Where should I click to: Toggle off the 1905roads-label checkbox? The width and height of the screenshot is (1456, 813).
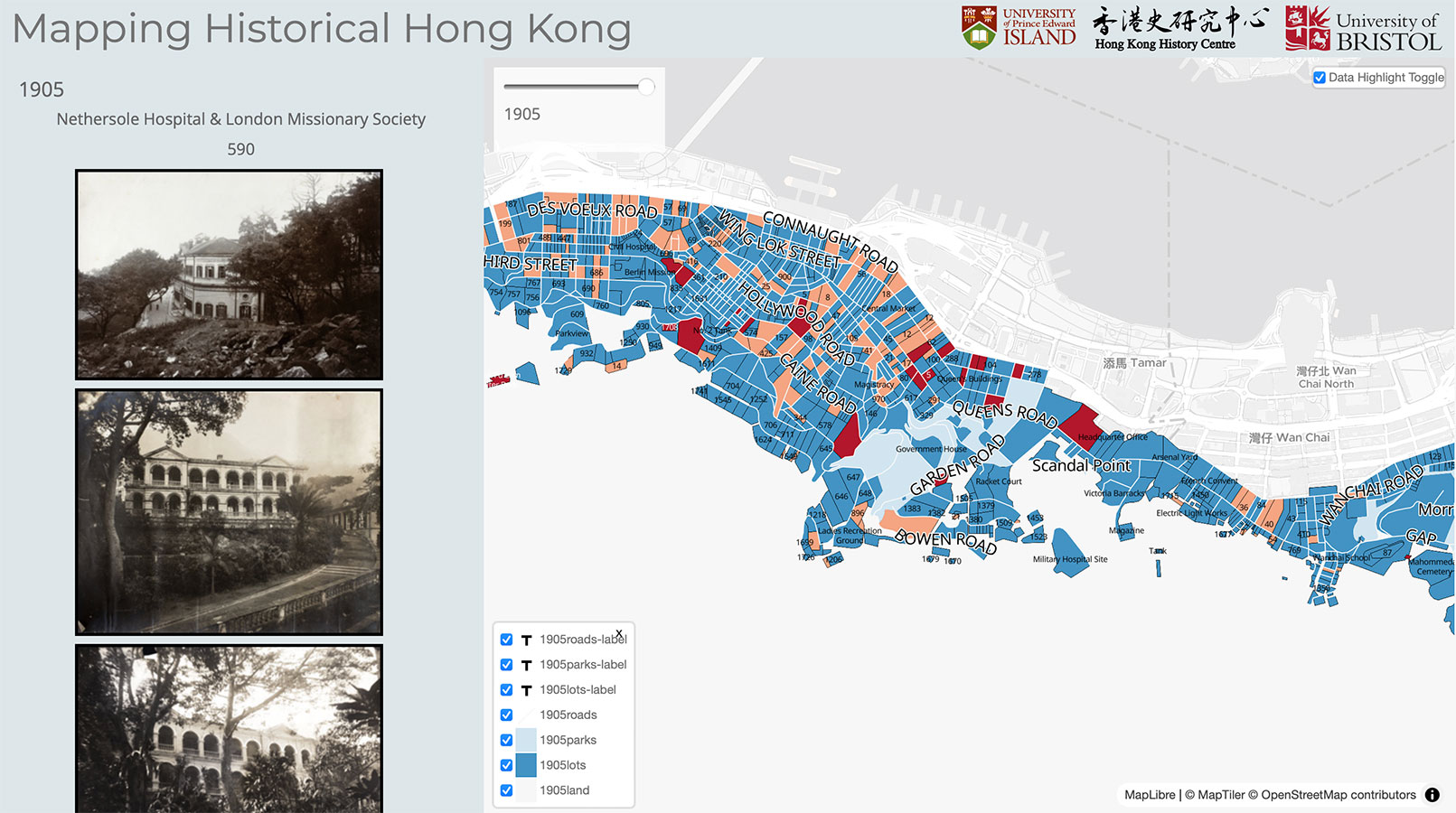pos(506,640)
